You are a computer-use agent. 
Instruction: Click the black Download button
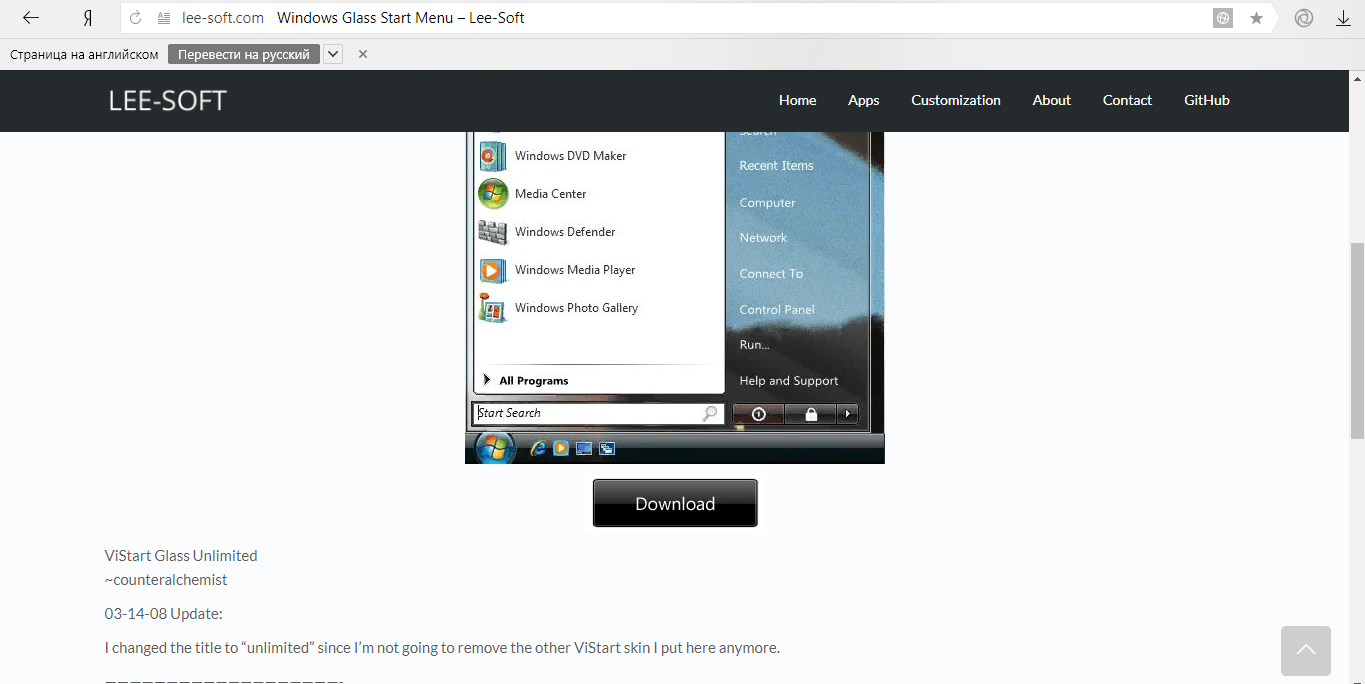point(675,503)
